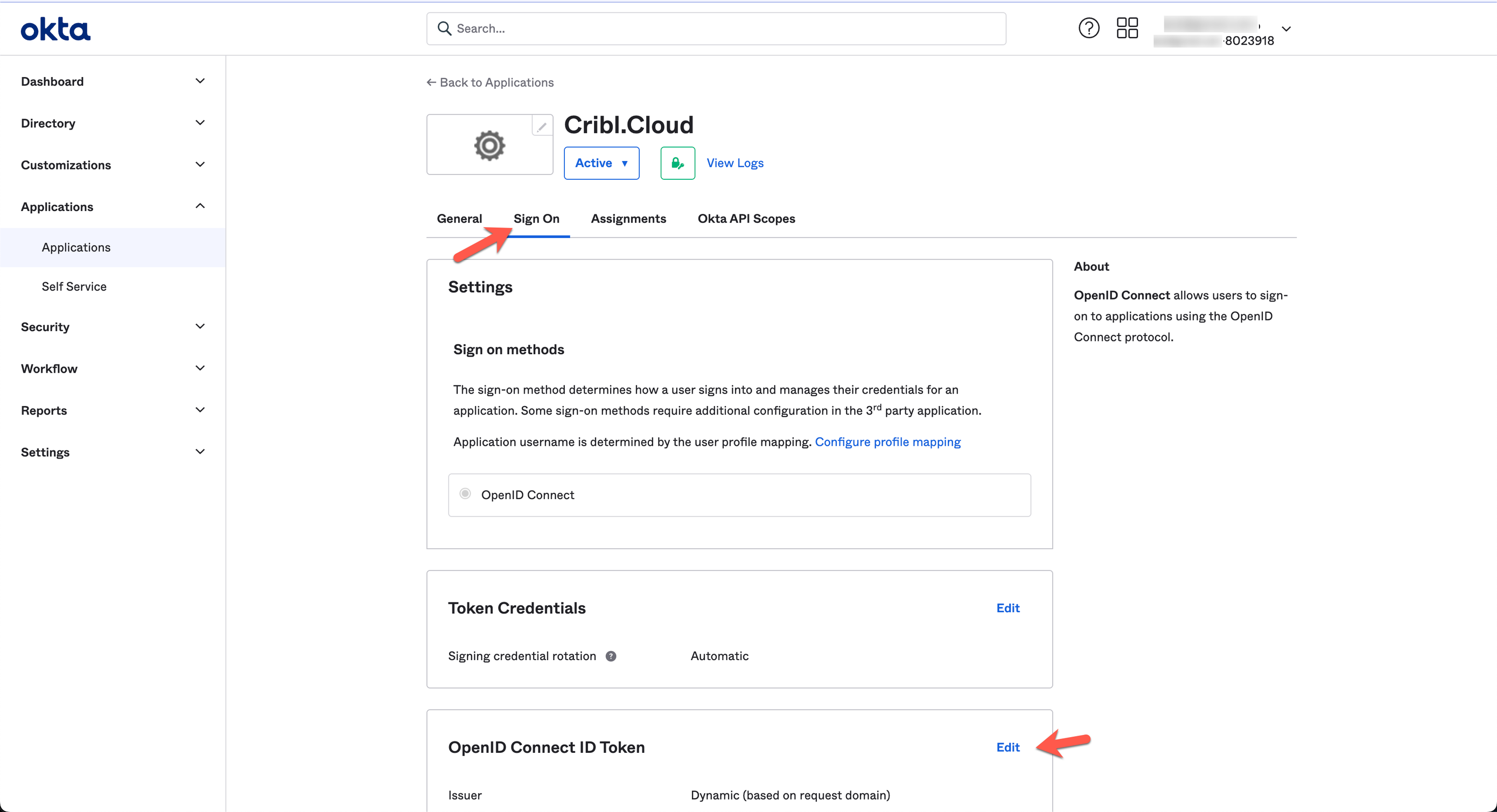Screen dimensions: 1497x812
Task: Expand the Security sidebar section
Action: [x=112, y=327]
